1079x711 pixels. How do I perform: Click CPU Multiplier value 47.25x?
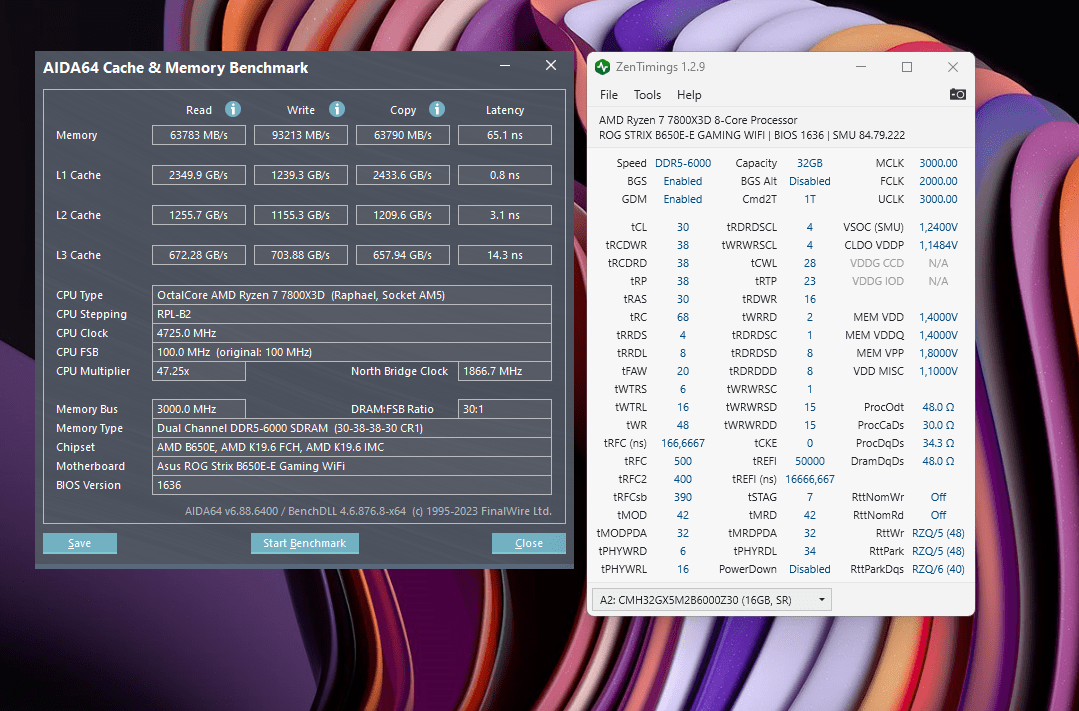click(199, 371)
